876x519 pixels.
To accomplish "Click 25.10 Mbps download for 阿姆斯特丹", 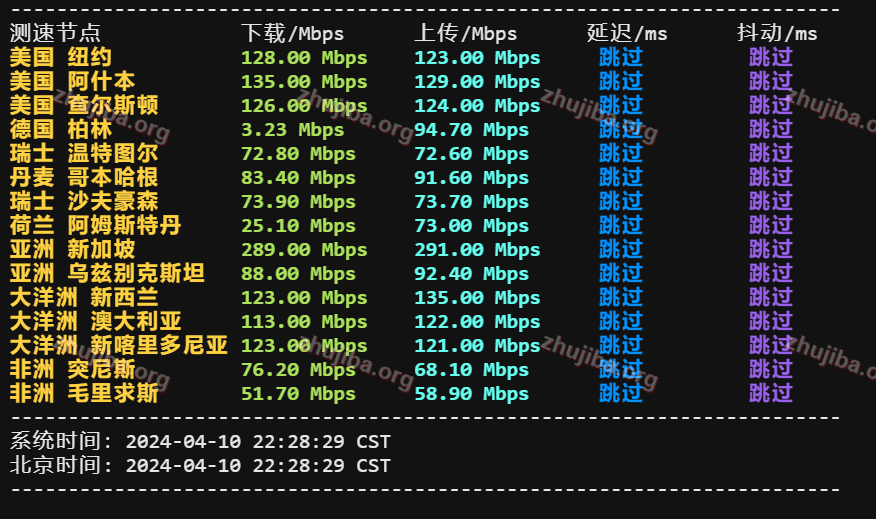I will pos(298,226).
